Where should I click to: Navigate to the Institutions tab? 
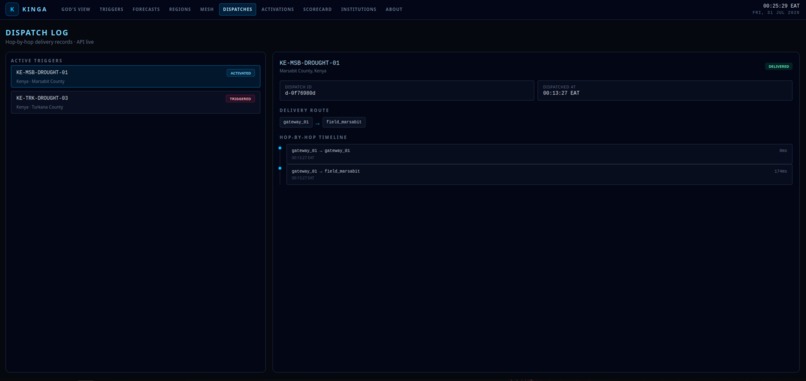358,9
